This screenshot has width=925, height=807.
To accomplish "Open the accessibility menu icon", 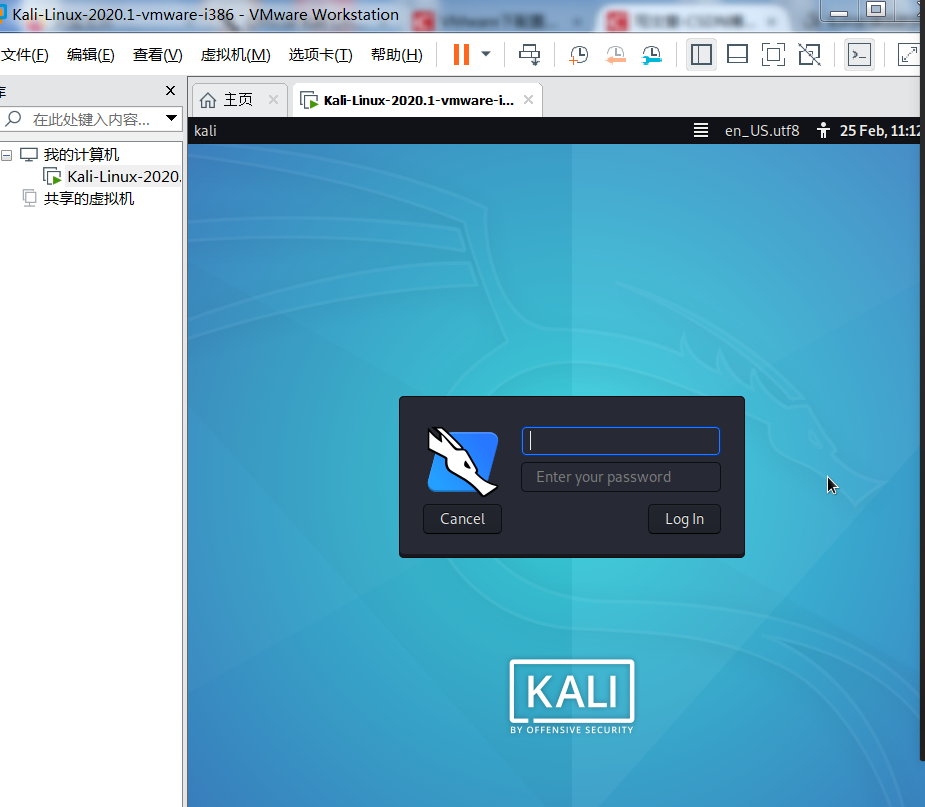I will tap(823, 130).
